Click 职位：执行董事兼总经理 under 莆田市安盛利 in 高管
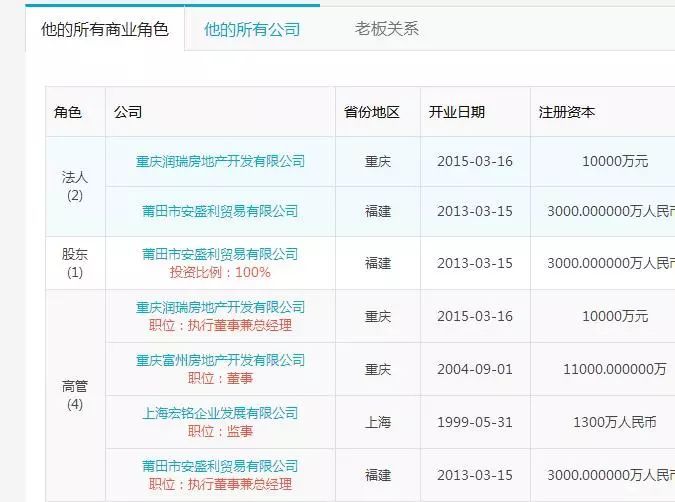The width and height of the screenshot is (675, 502). pos(220,484)
